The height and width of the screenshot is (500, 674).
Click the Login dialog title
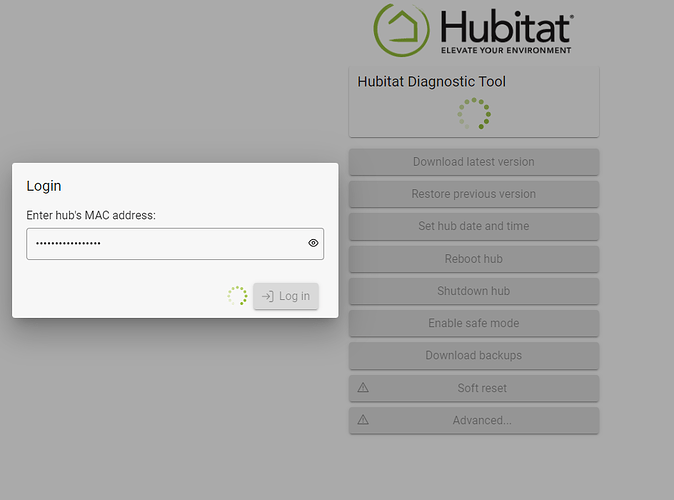44,186
